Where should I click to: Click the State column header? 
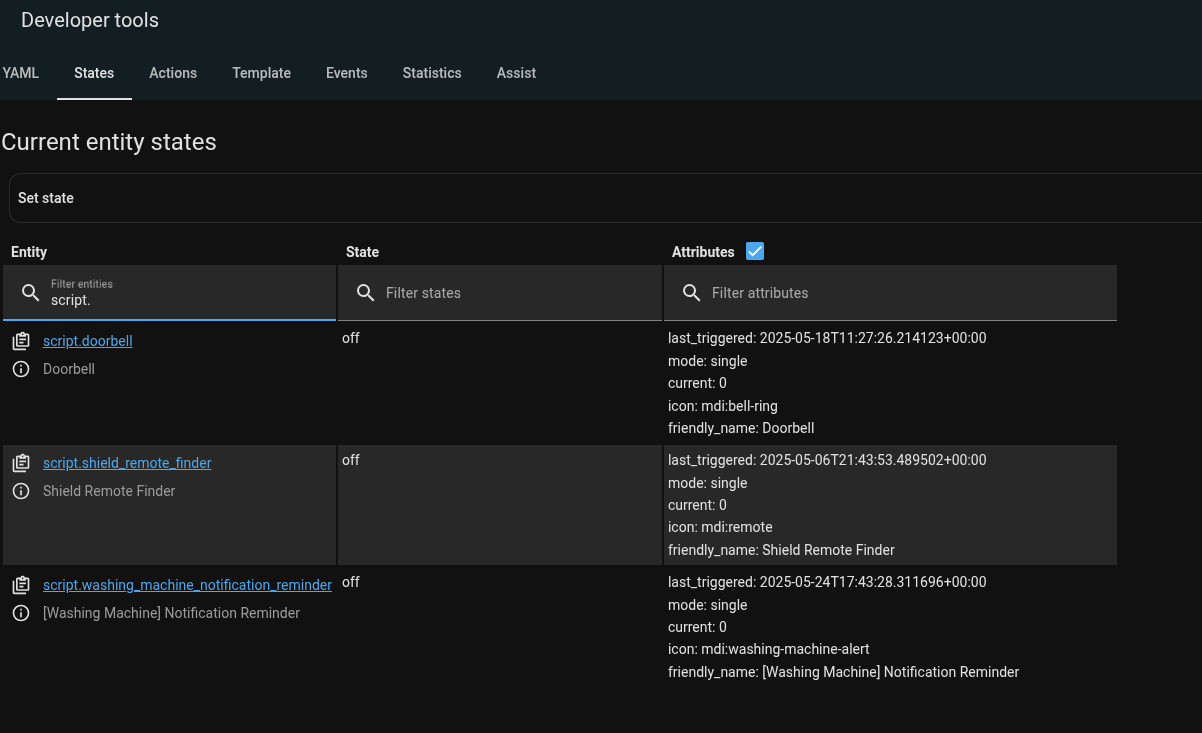(362, 252)
